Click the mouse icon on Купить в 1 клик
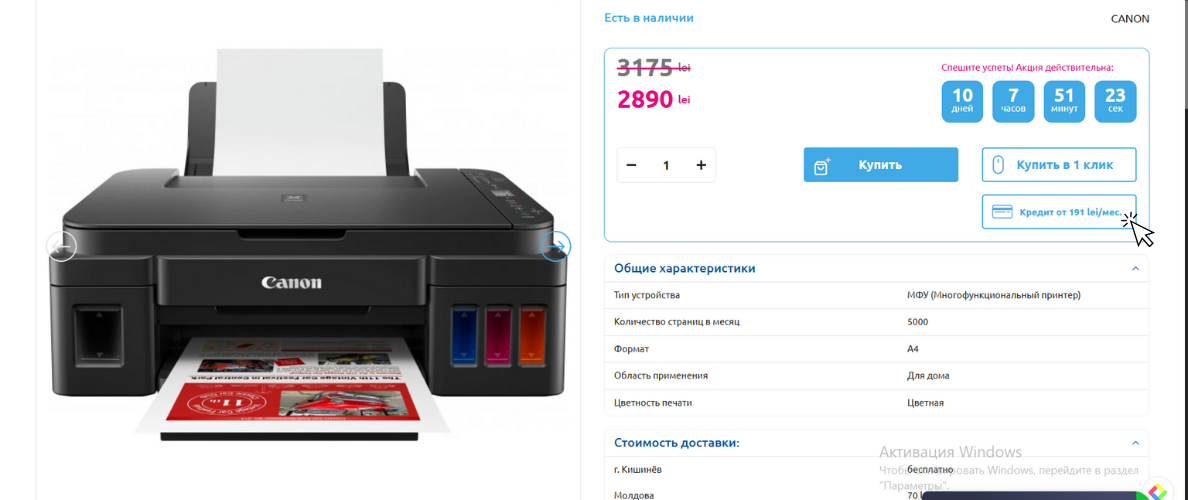Screen dimensions: 1188x500 [x=998, y=165]
